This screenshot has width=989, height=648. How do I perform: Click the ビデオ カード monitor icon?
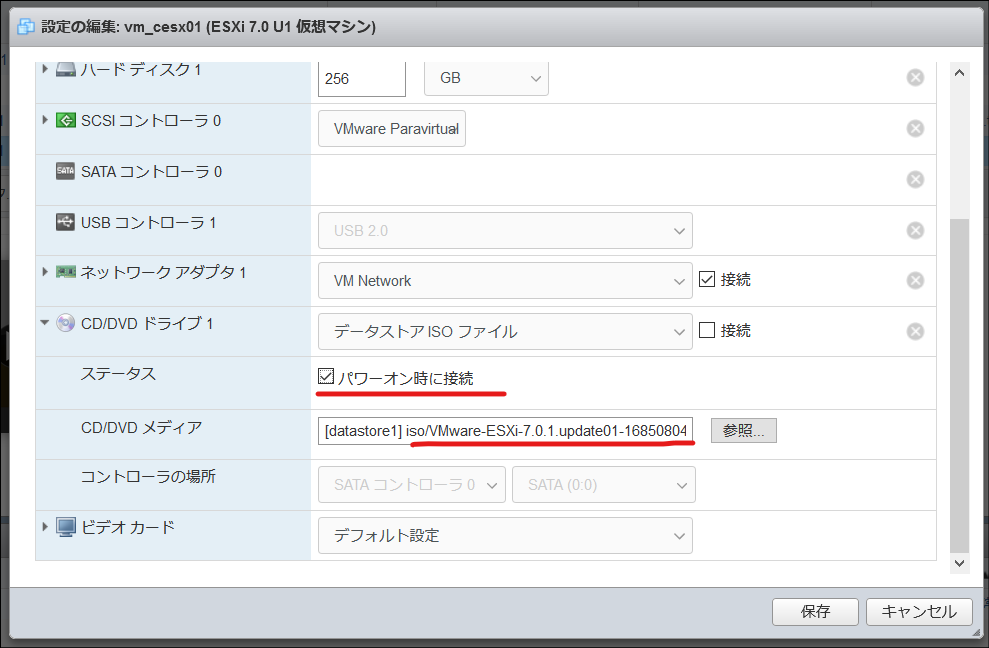point(66,527)
